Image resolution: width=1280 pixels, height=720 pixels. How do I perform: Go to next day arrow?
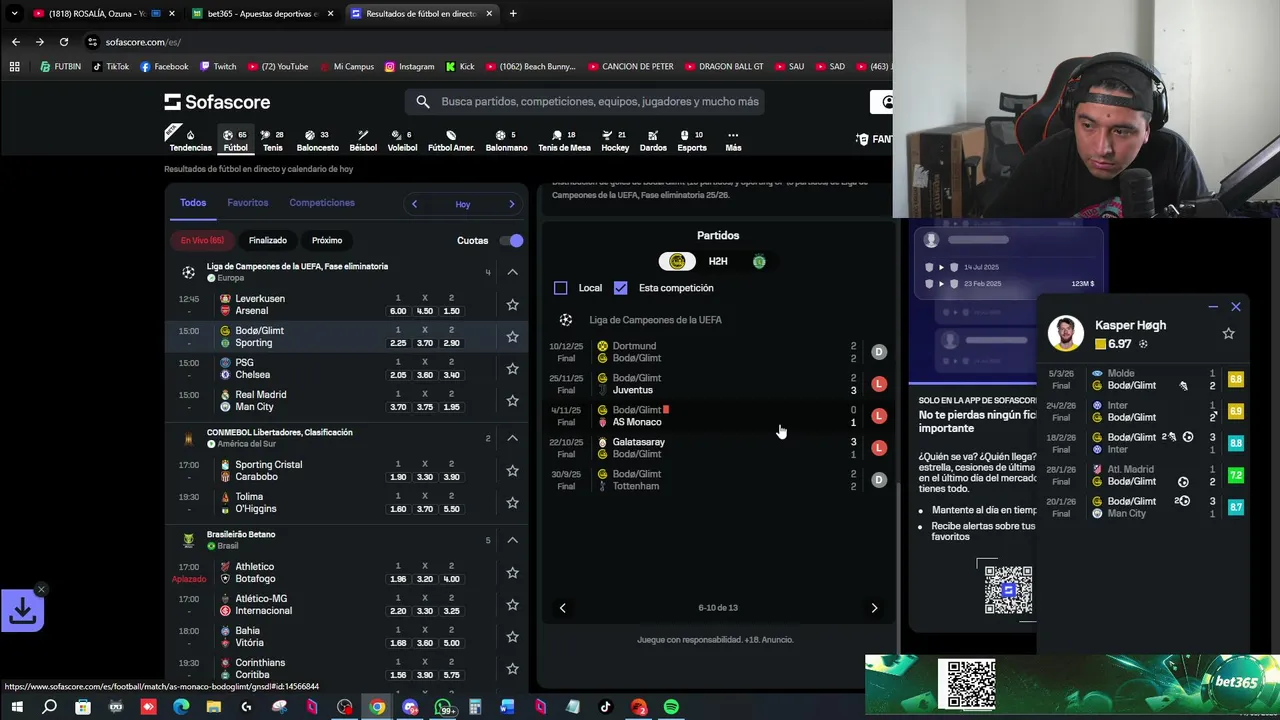pos(511,204)
